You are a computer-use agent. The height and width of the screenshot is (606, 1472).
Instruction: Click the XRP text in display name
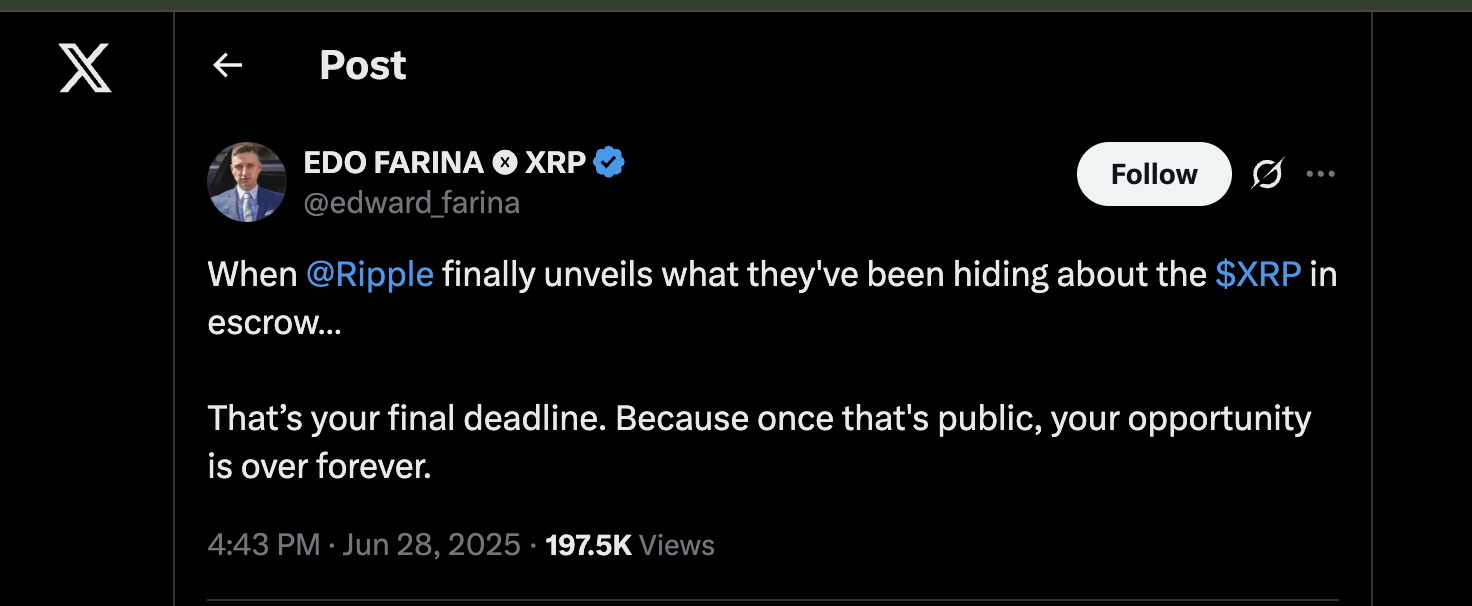tap(555, 161)
